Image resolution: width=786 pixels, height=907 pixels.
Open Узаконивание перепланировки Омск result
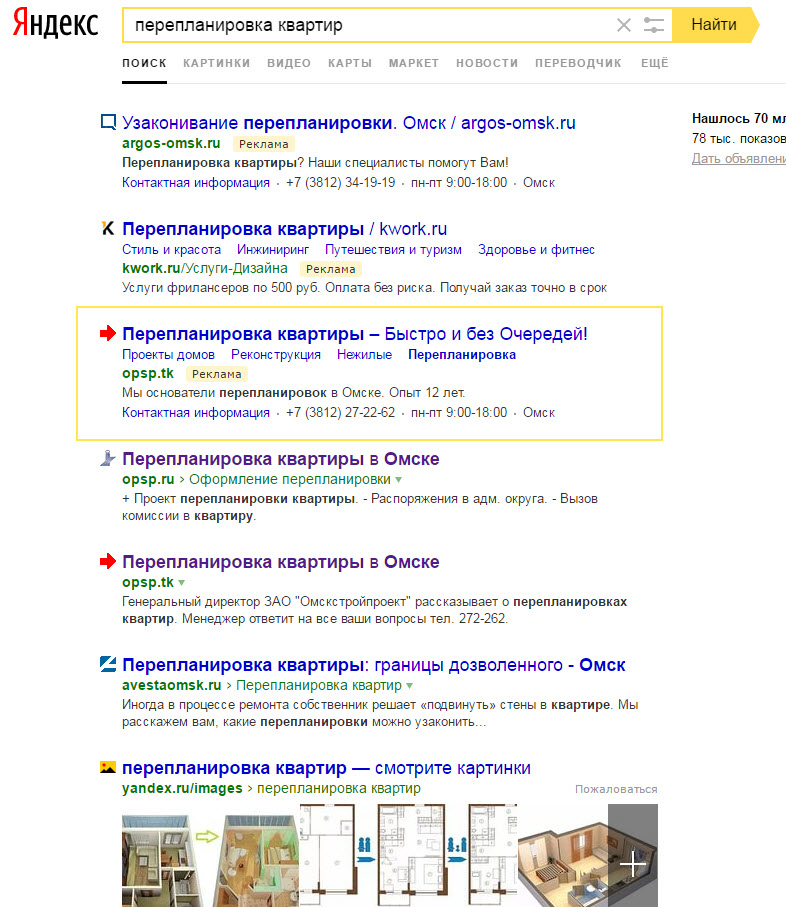(349, 123)
